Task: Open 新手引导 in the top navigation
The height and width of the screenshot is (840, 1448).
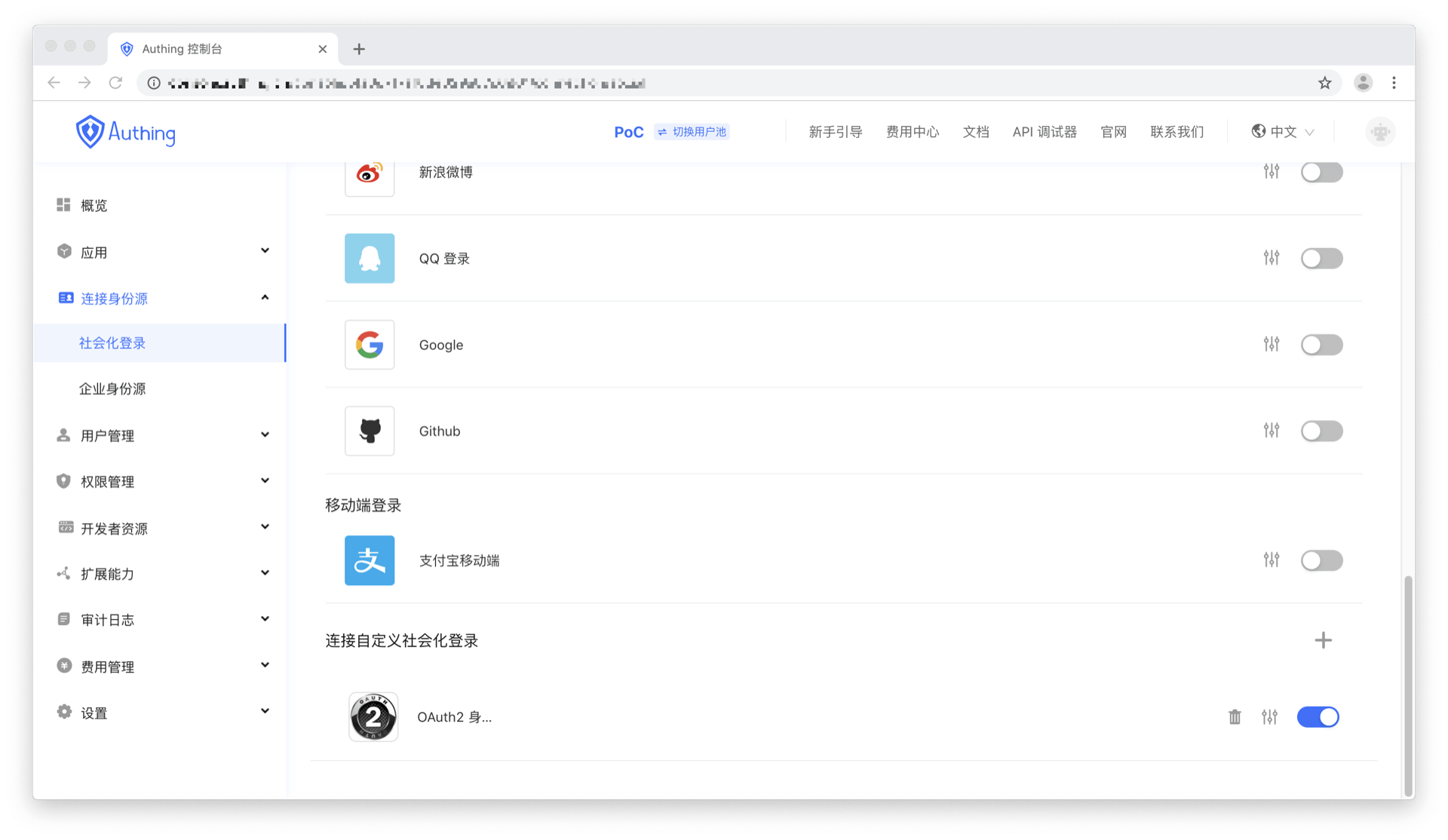Action: point(836,132)
